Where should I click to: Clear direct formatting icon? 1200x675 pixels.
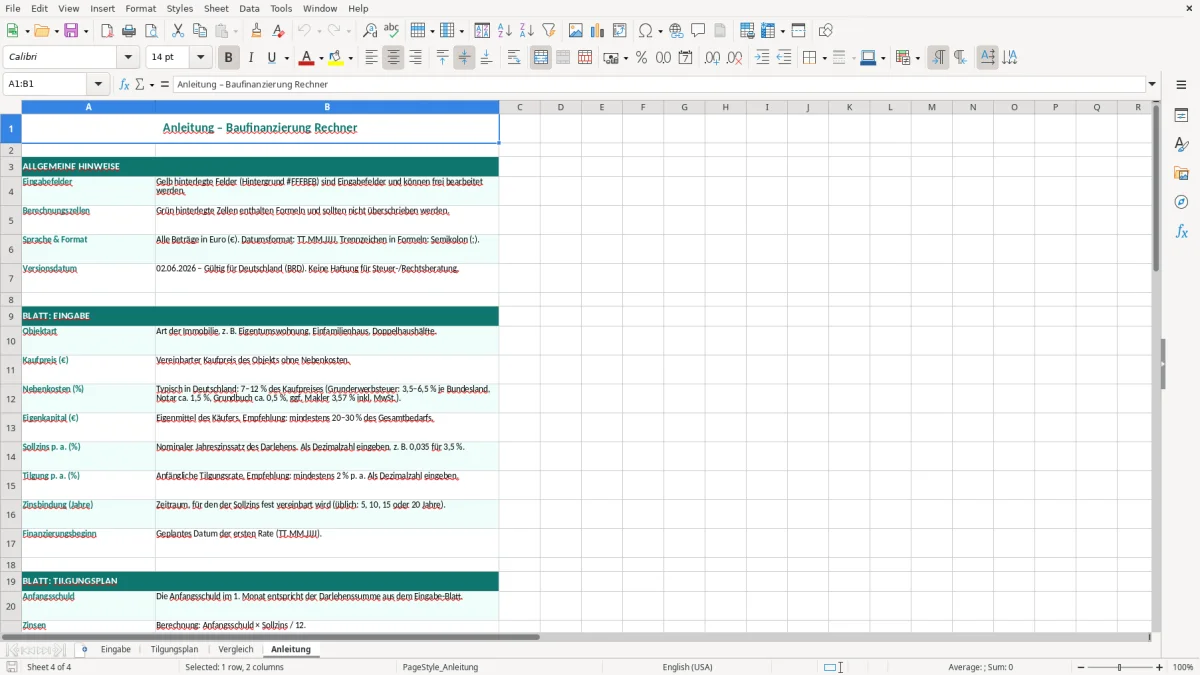(278, 31)
